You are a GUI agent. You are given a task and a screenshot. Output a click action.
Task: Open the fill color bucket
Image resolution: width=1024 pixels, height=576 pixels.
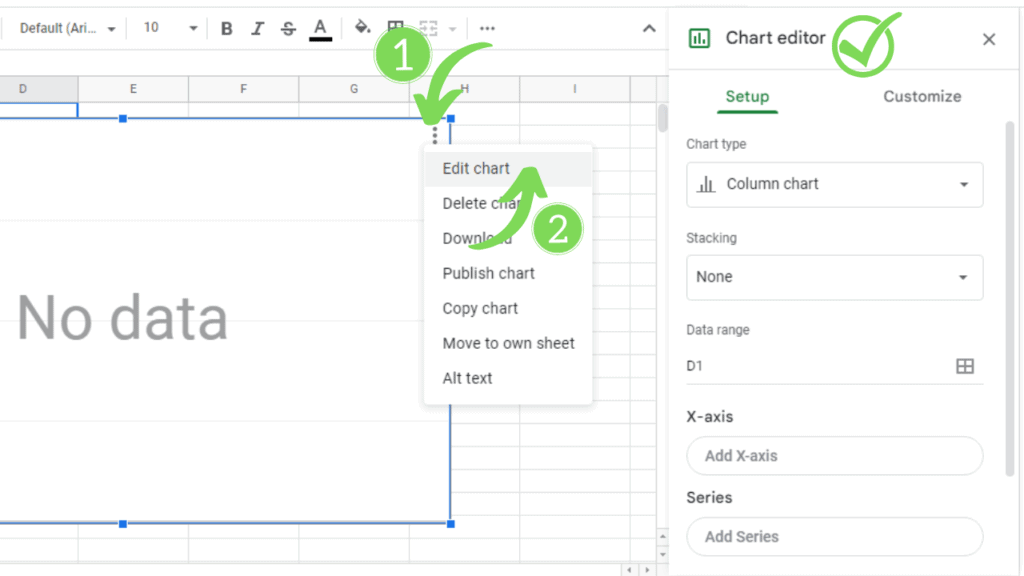tap(363, 28)
